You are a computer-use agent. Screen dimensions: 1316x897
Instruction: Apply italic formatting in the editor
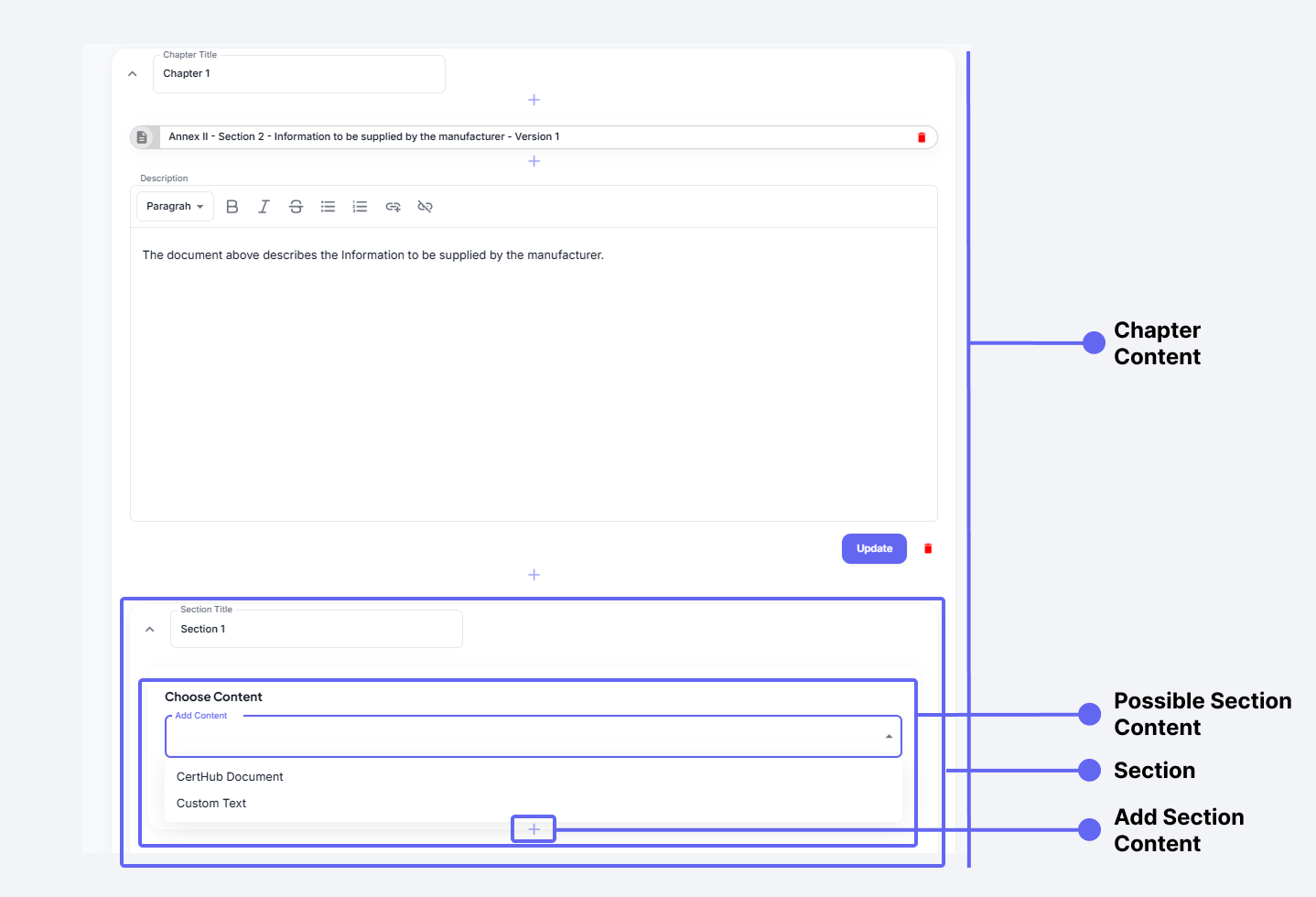[x=264, y=207]
